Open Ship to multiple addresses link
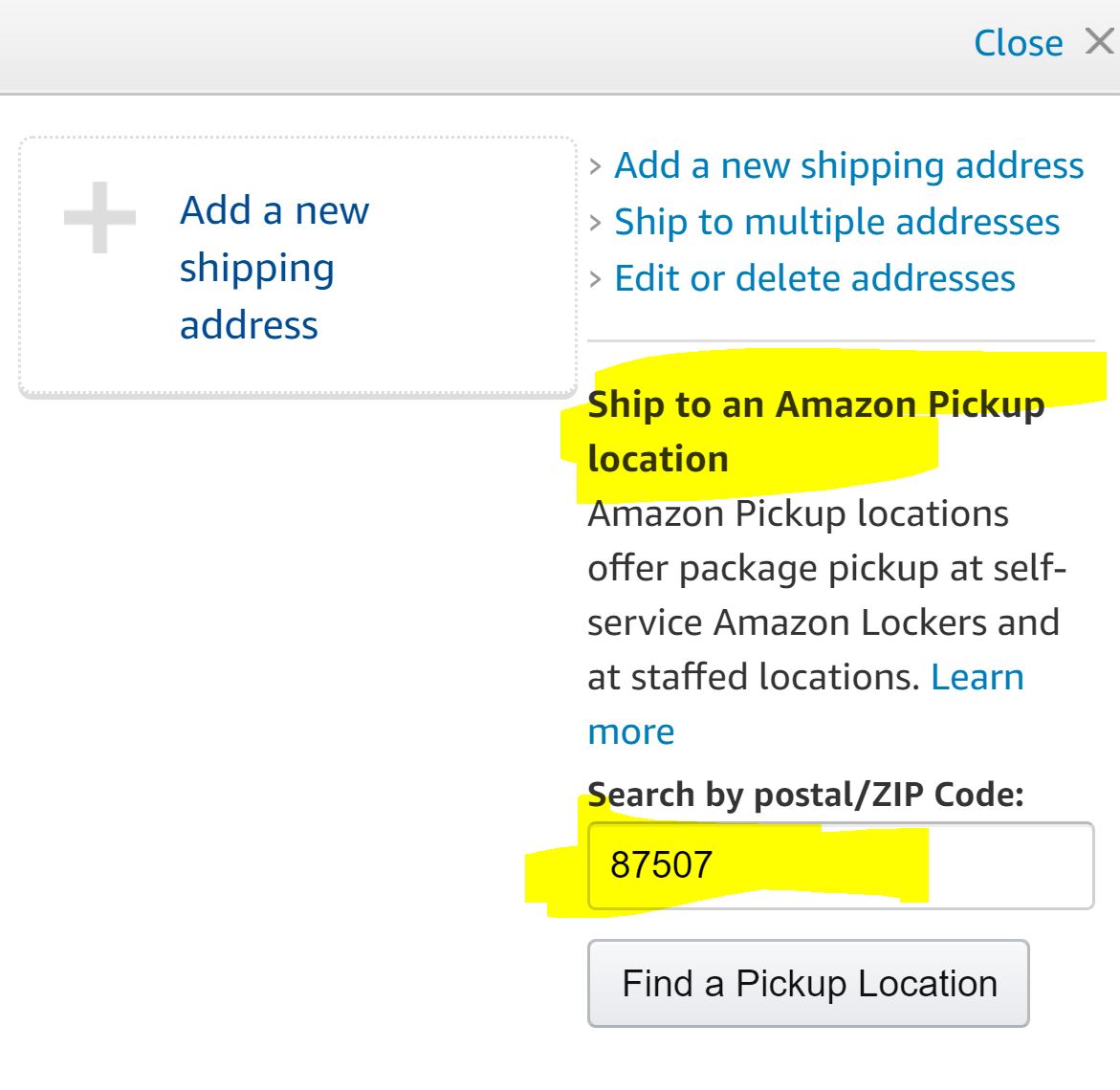 tap(837, 222)
